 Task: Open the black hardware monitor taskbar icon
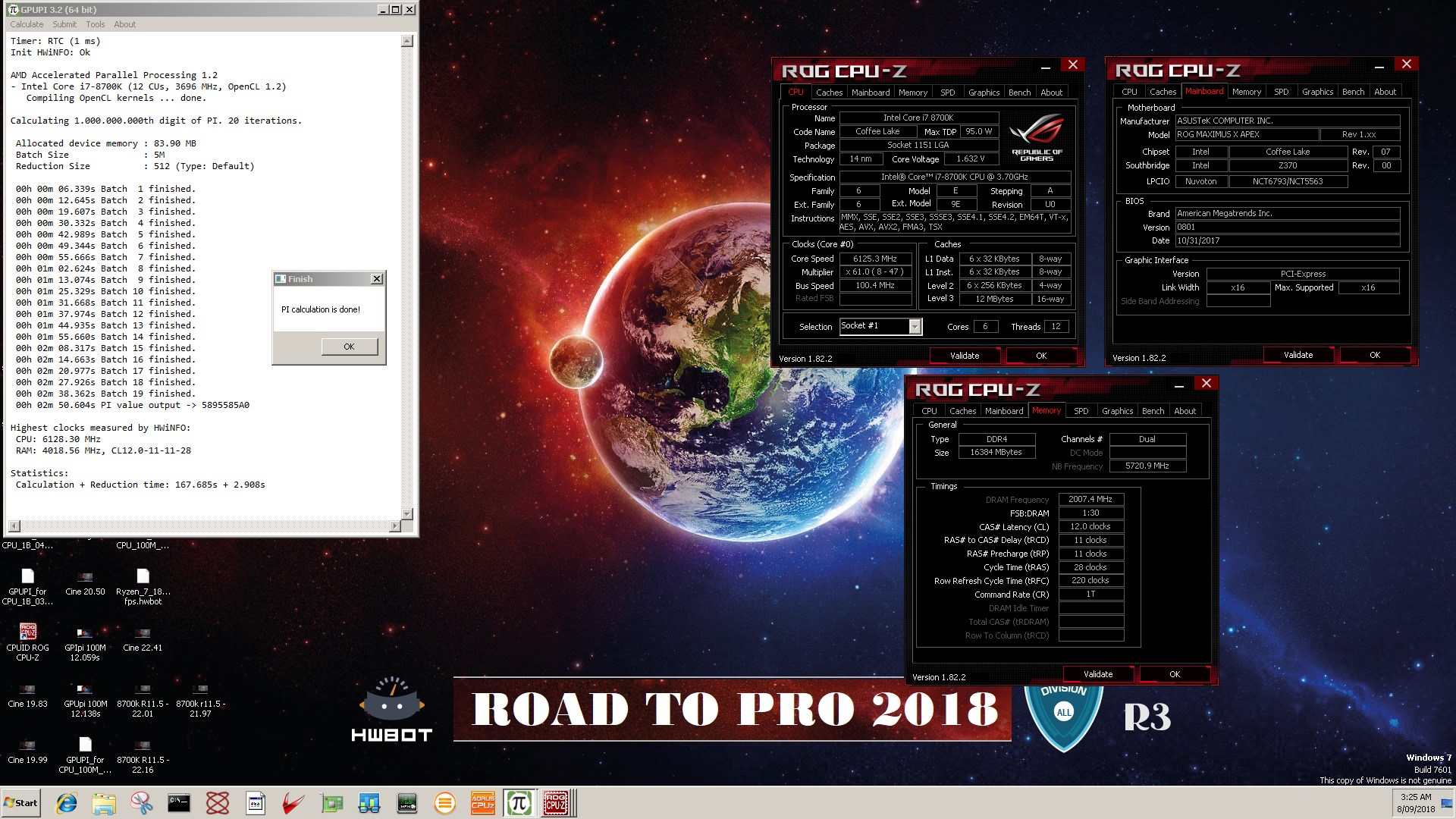[x=407, y=802]
